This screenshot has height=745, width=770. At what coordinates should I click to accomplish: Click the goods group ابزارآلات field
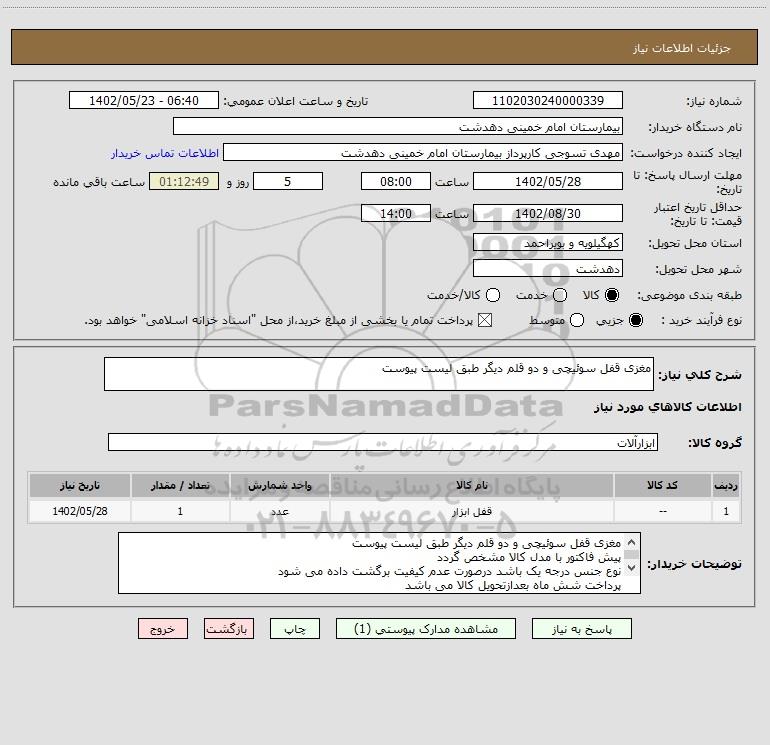[383, 442]
